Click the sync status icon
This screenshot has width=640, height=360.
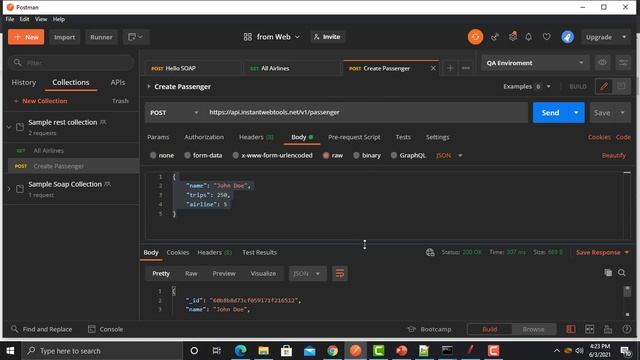click(475, 37)
